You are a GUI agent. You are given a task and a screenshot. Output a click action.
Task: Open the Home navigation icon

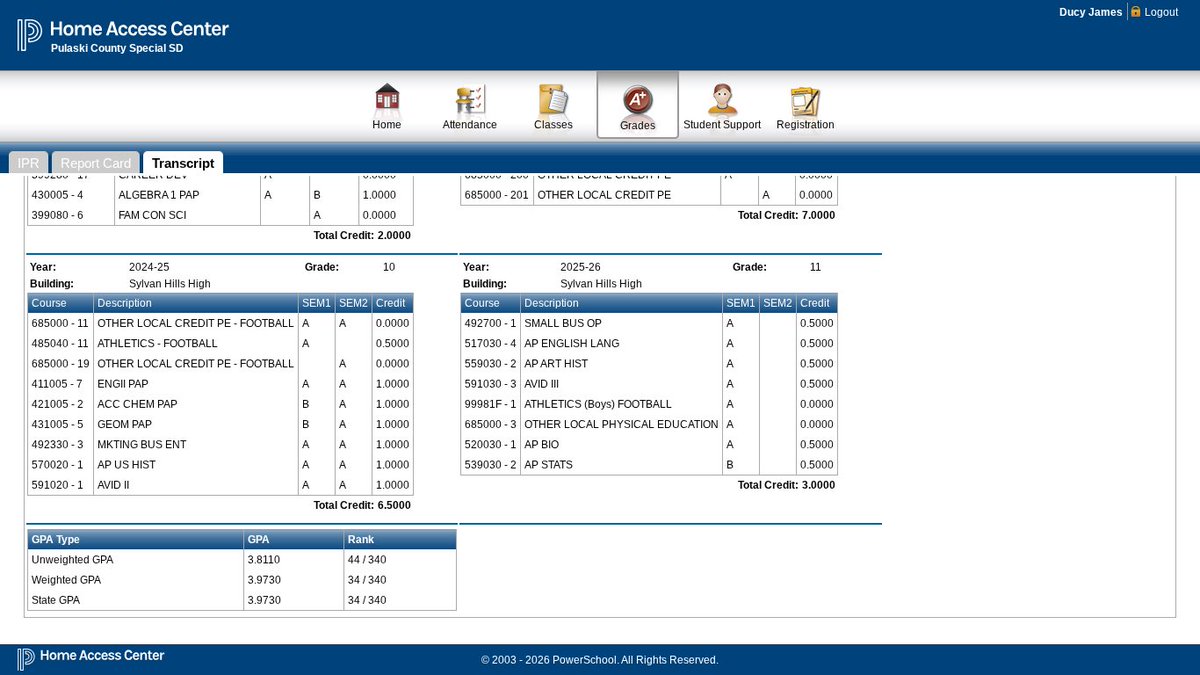(386, 99)
